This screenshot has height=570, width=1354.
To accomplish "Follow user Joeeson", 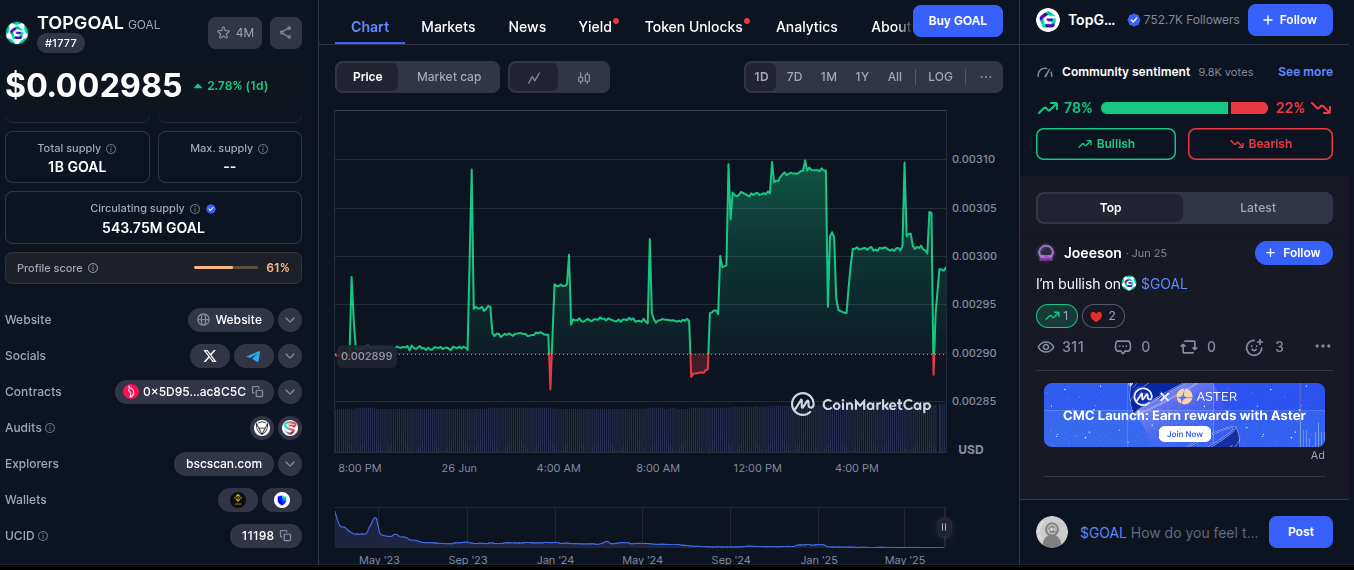I will pyautogui.click(x=1294, y=253).
